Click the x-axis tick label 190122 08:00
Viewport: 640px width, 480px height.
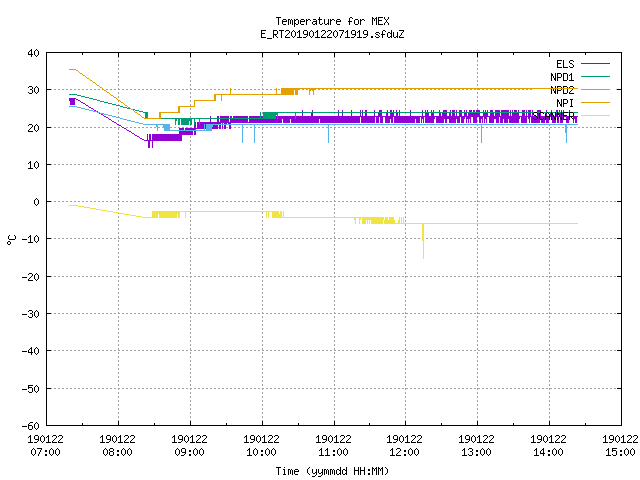click(117, 446)
